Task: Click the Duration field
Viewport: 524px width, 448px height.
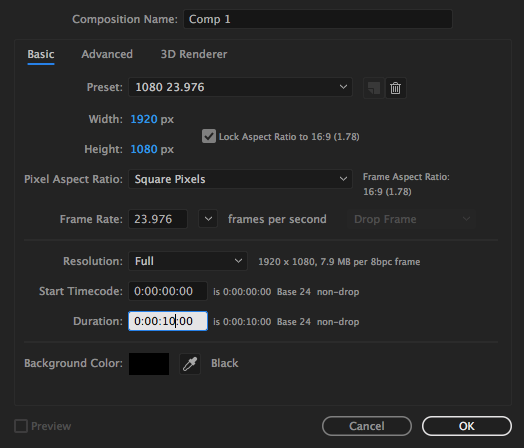Action: pos(168,321)
